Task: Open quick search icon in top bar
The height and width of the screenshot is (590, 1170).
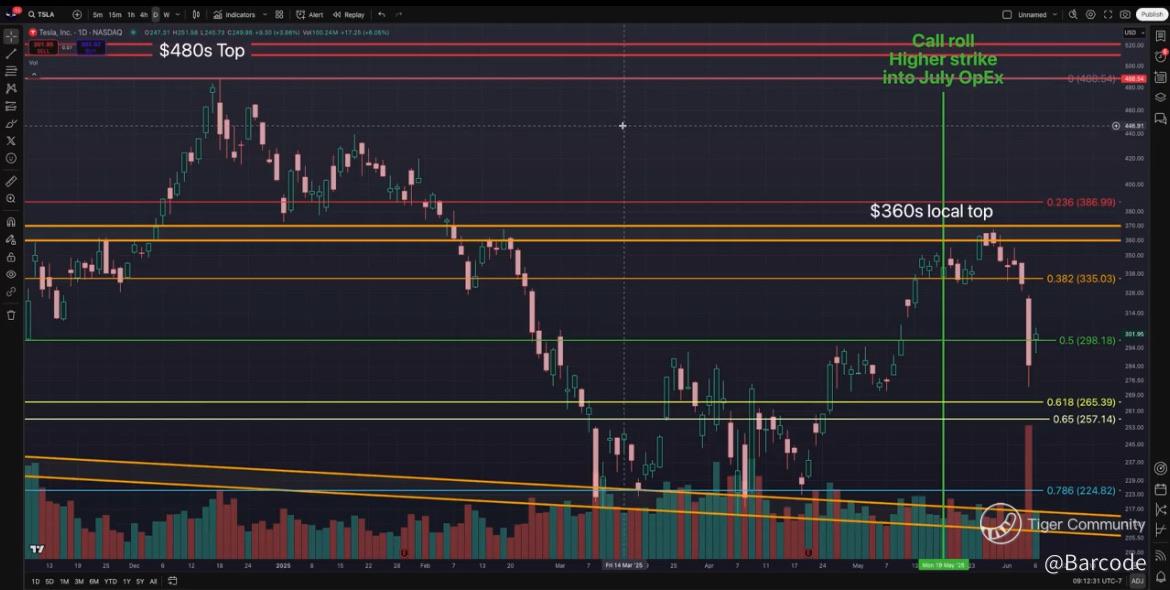Action: 1073,14
